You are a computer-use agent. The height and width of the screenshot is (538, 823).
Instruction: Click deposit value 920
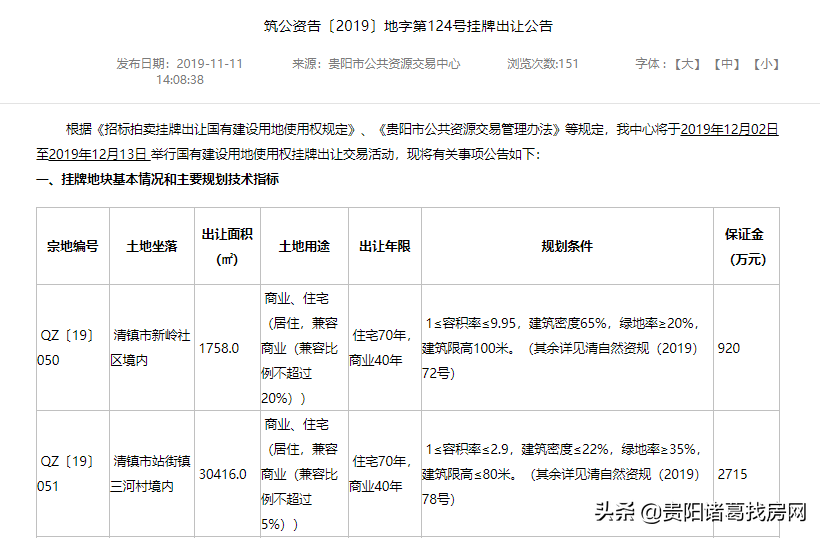coord(729,348)
